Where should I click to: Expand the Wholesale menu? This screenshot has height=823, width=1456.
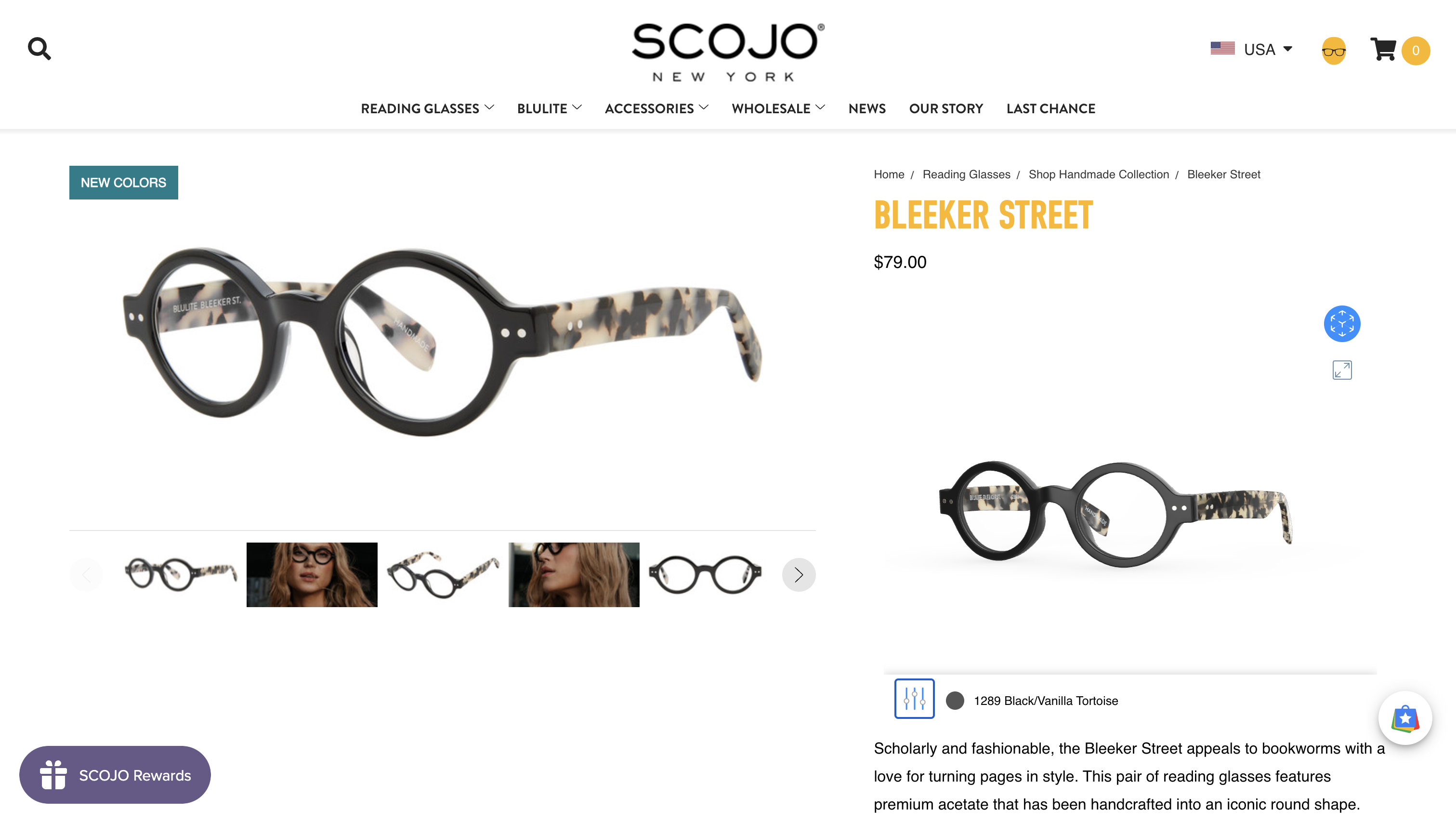pos(778,108)
